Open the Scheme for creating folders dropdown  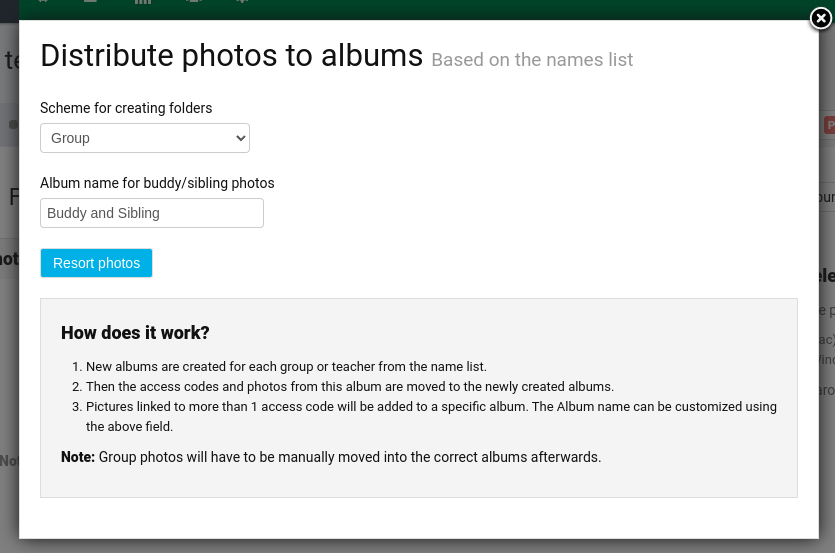(145, 138)
